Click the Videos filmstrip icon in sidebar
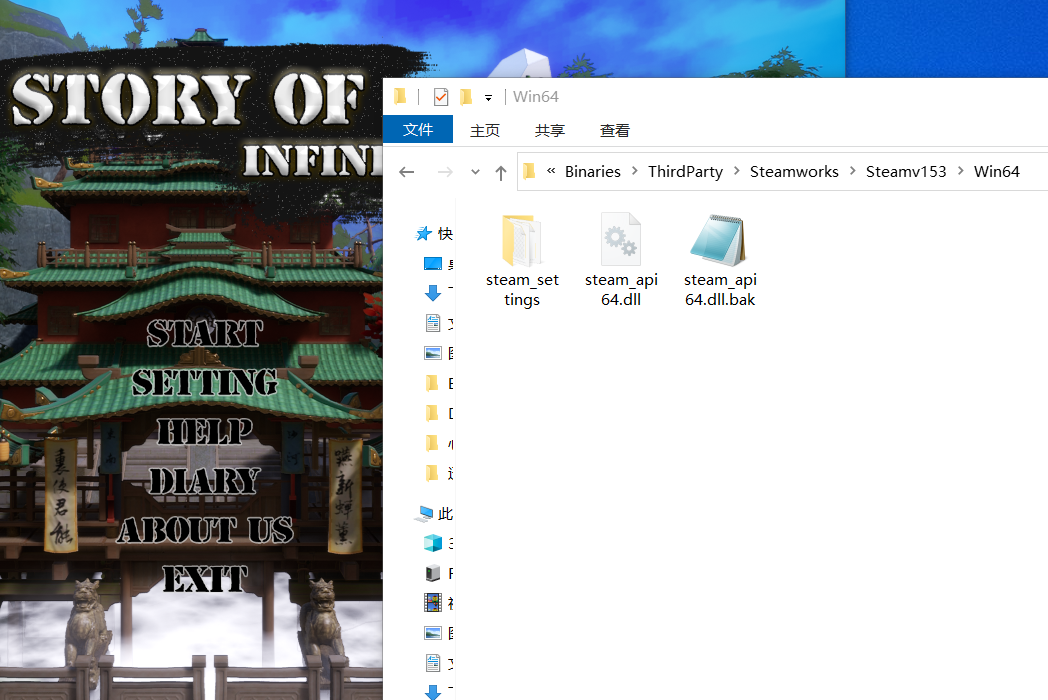Viewport: 1048px width, 700px height. (x=432, y=602)
